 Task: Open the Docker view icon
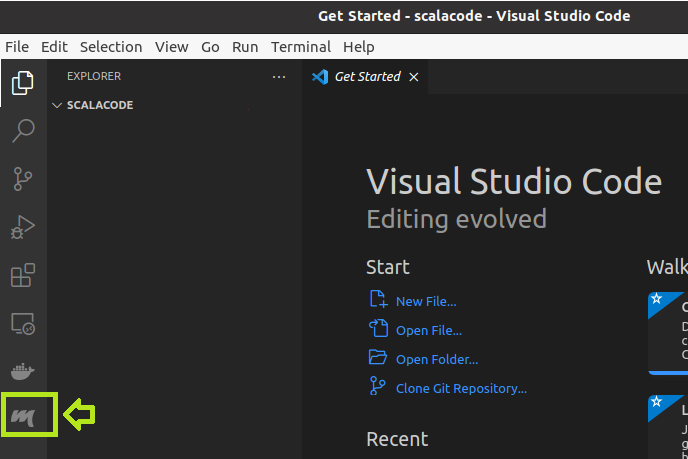(x=22, y=372)
